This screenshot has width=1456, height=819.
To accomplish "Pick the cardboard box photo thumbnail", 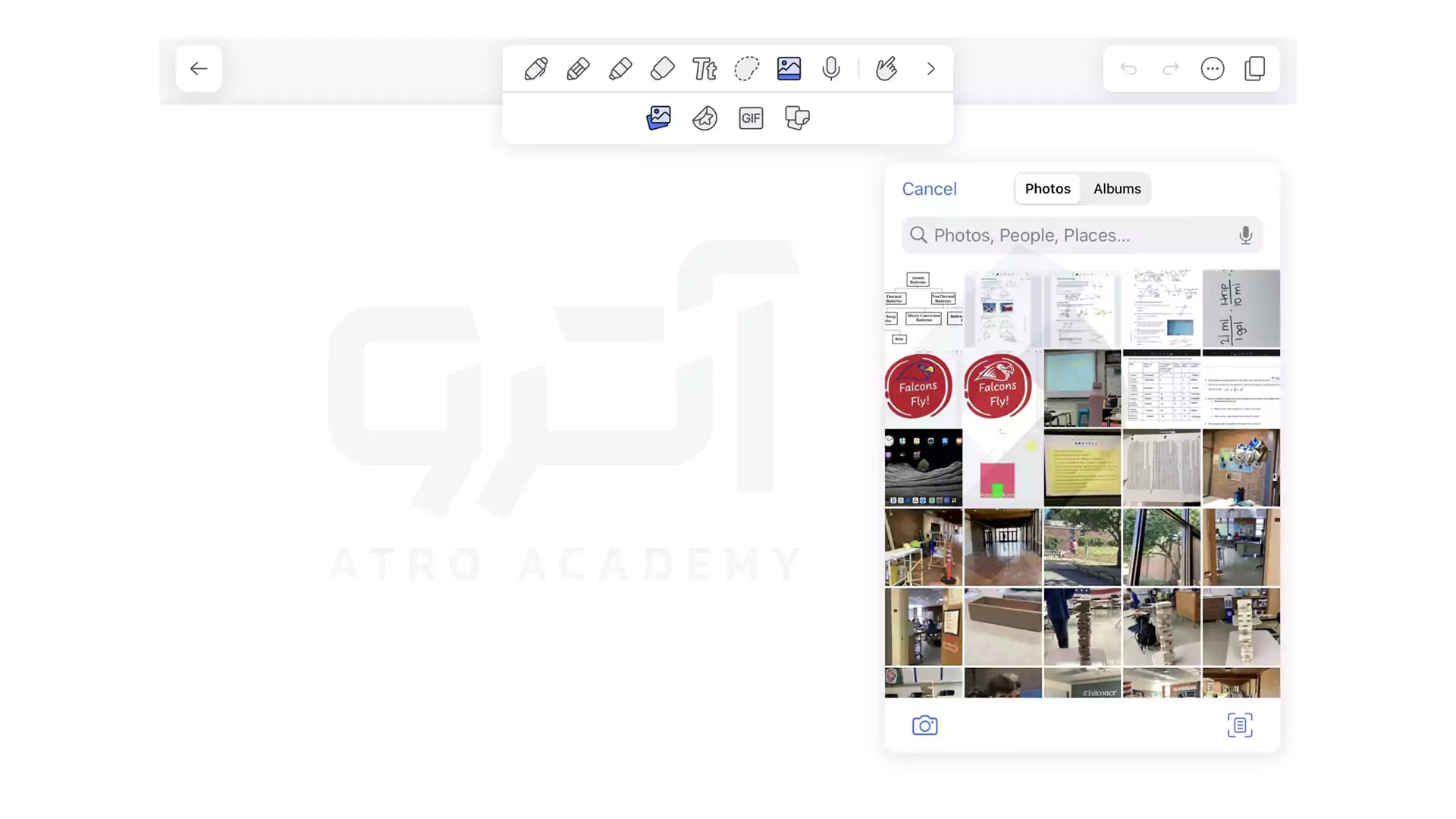I will pos(1003,627).
